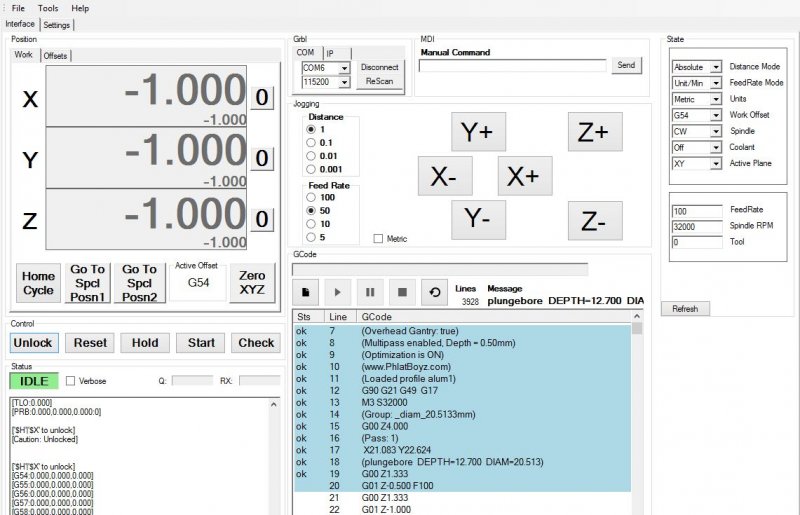800x515 pixels.
Task: Pause the G-code stream
Action: pyautogui.click(x=370, y=292)
